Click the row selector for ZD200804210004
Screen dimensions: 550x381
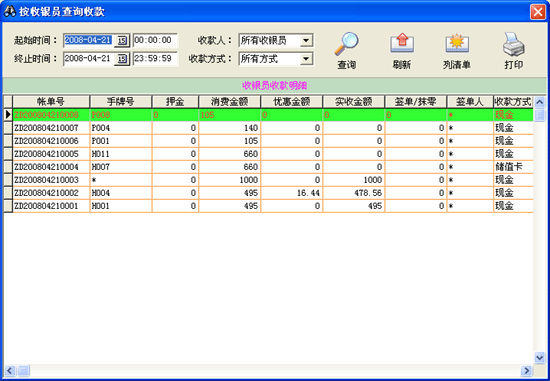(8, 167)
